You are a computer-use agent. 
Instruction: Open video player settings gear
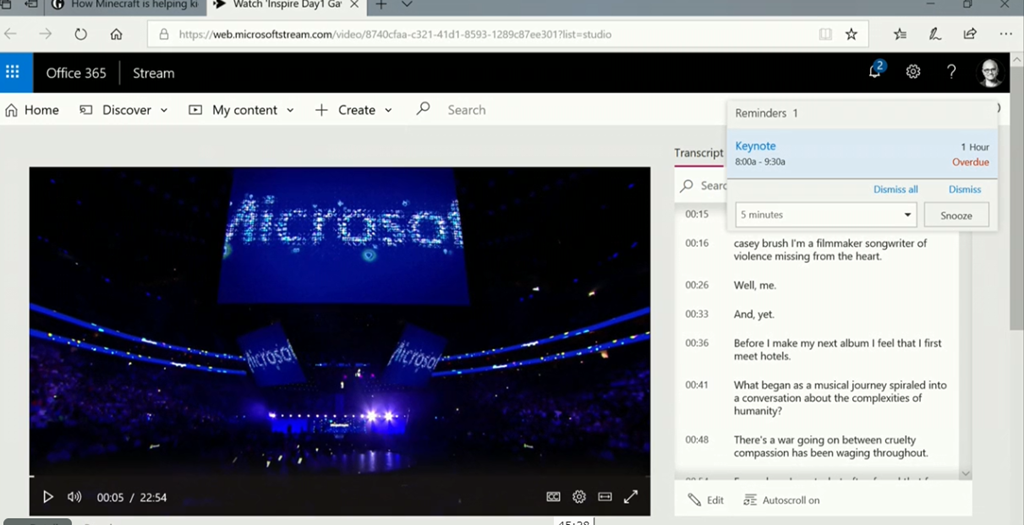(x=579, y=497)
